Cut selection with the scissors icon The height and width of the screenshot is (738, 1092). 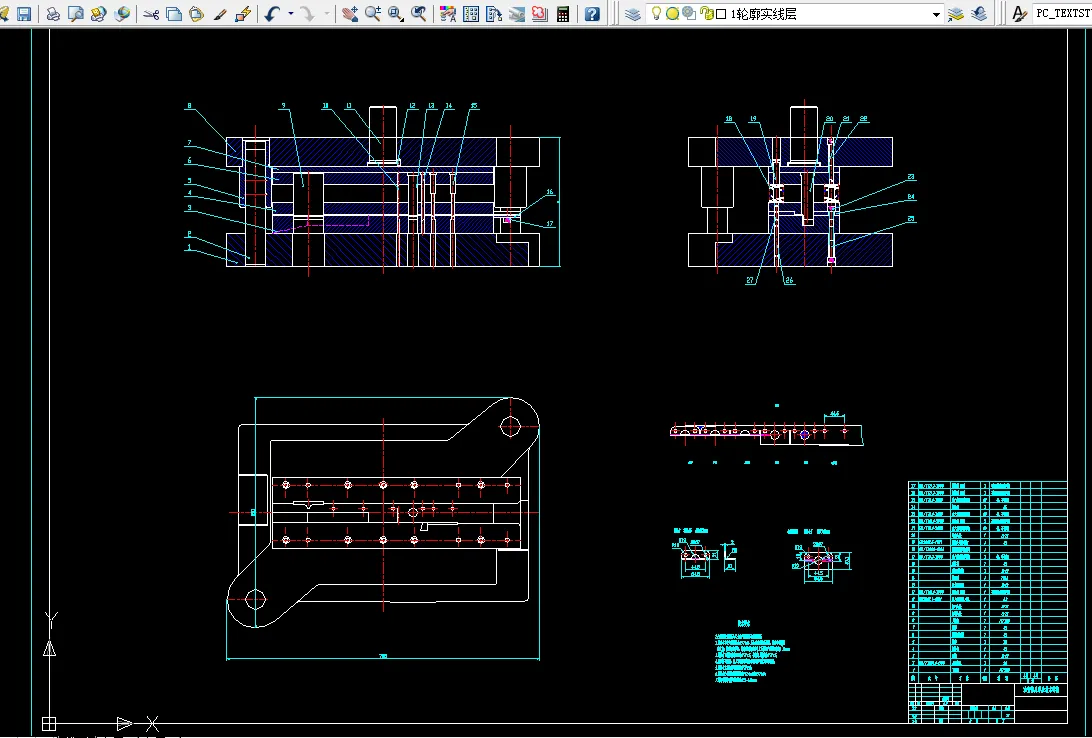click(151, 14)
